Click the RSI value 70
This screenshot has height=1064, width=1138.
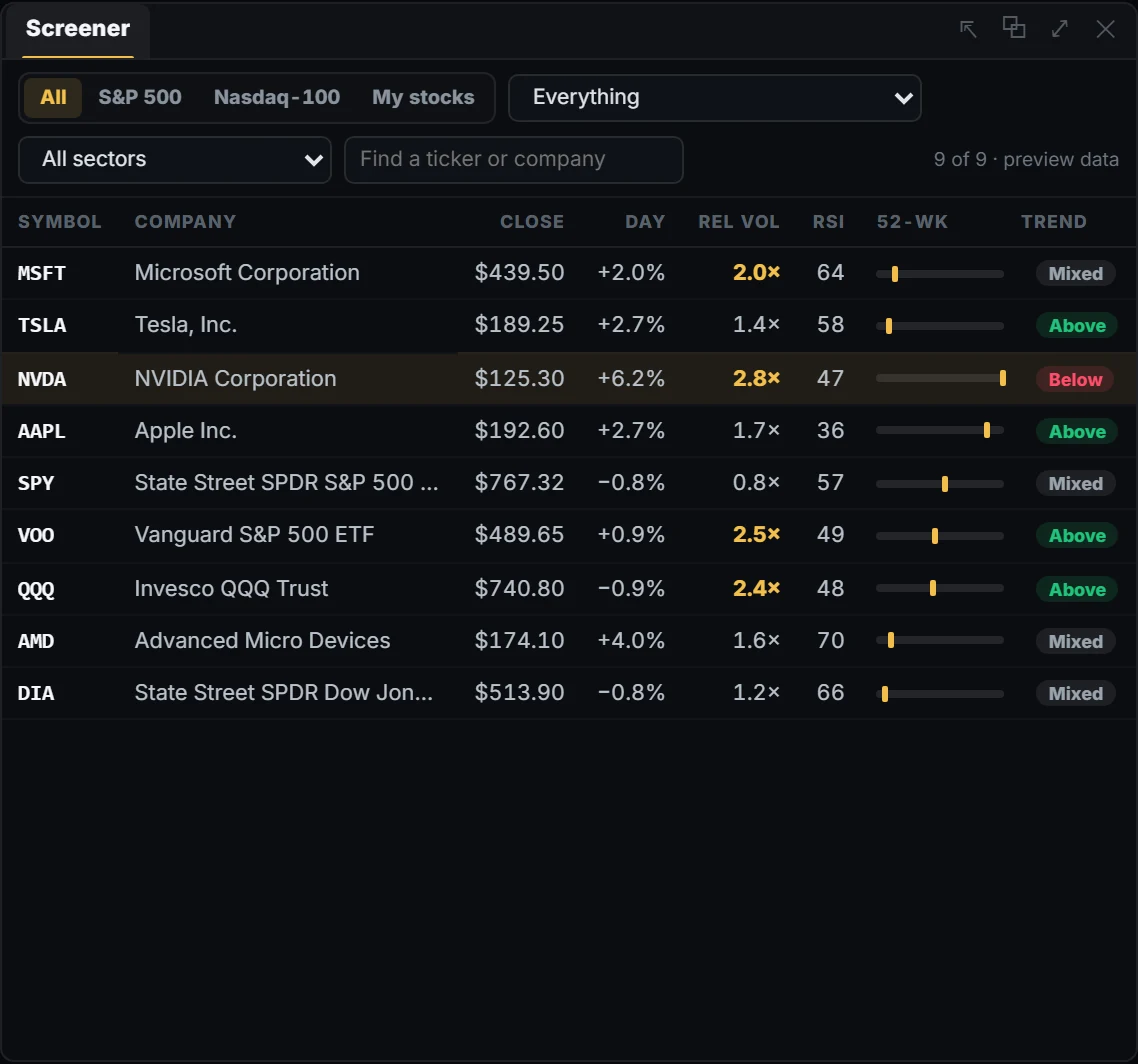(x=830, y=641)
